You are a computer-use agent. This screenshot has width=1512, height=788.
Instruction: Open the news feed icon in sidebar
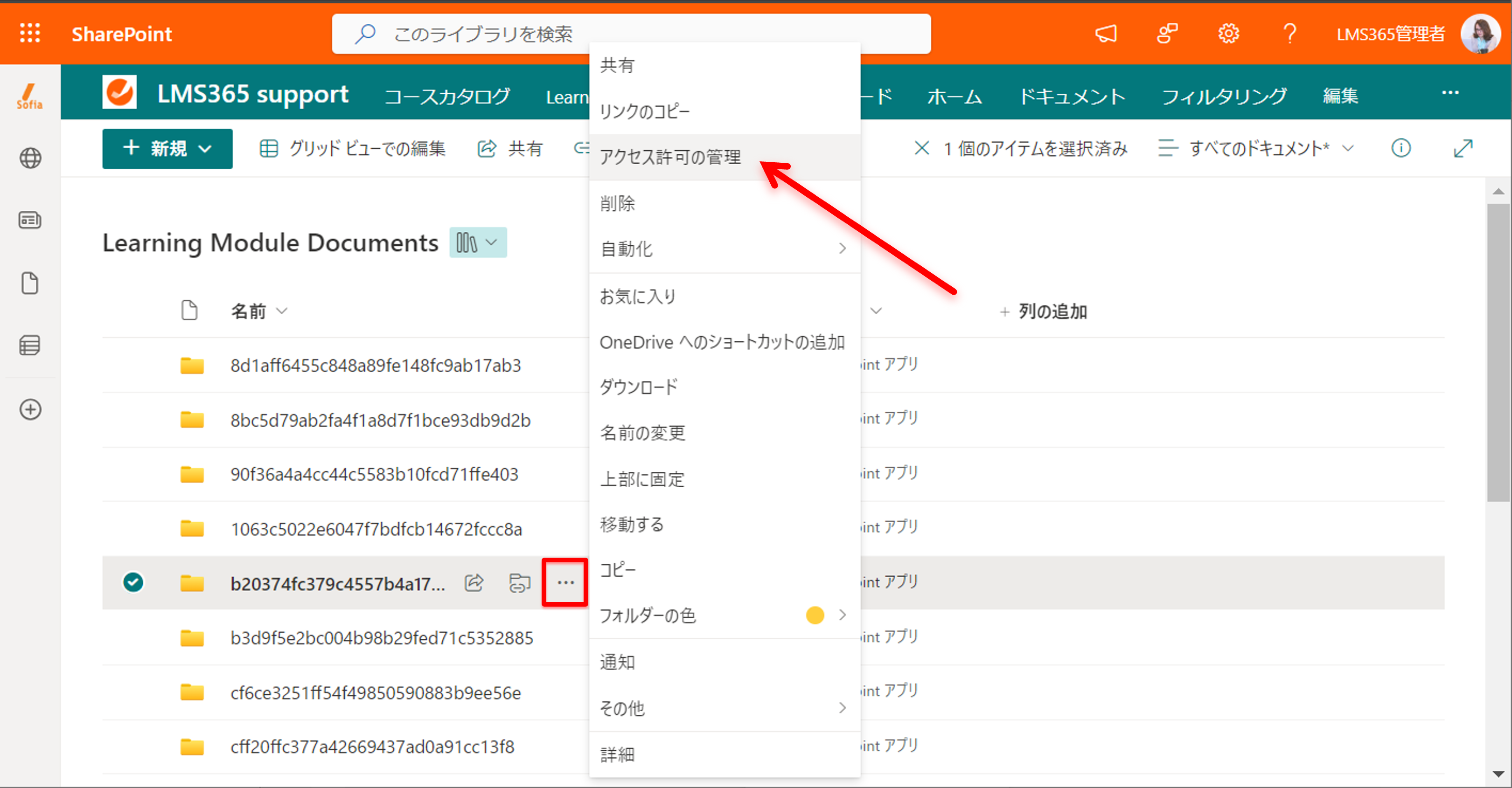(30, 220)
